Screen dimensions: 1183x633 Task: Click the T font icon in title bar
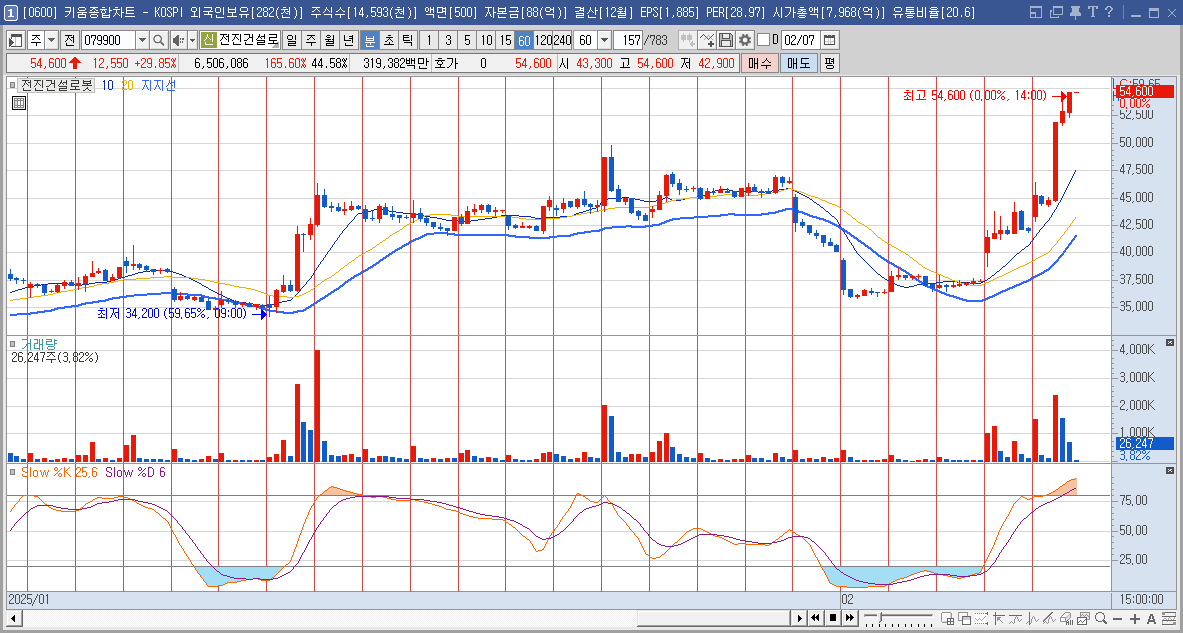[x=1092, y=12]
